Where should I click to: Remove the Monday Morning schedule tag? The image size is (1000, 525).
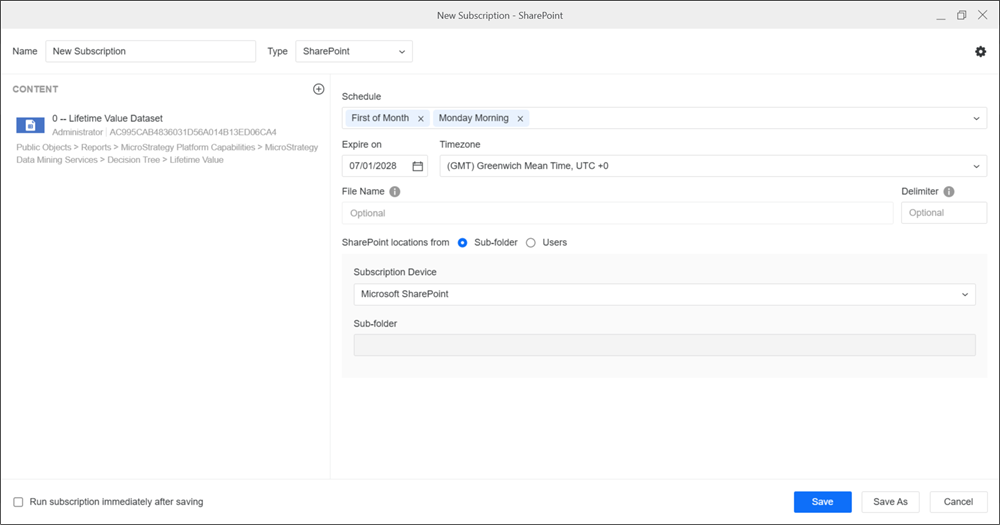tap(520, 118)
